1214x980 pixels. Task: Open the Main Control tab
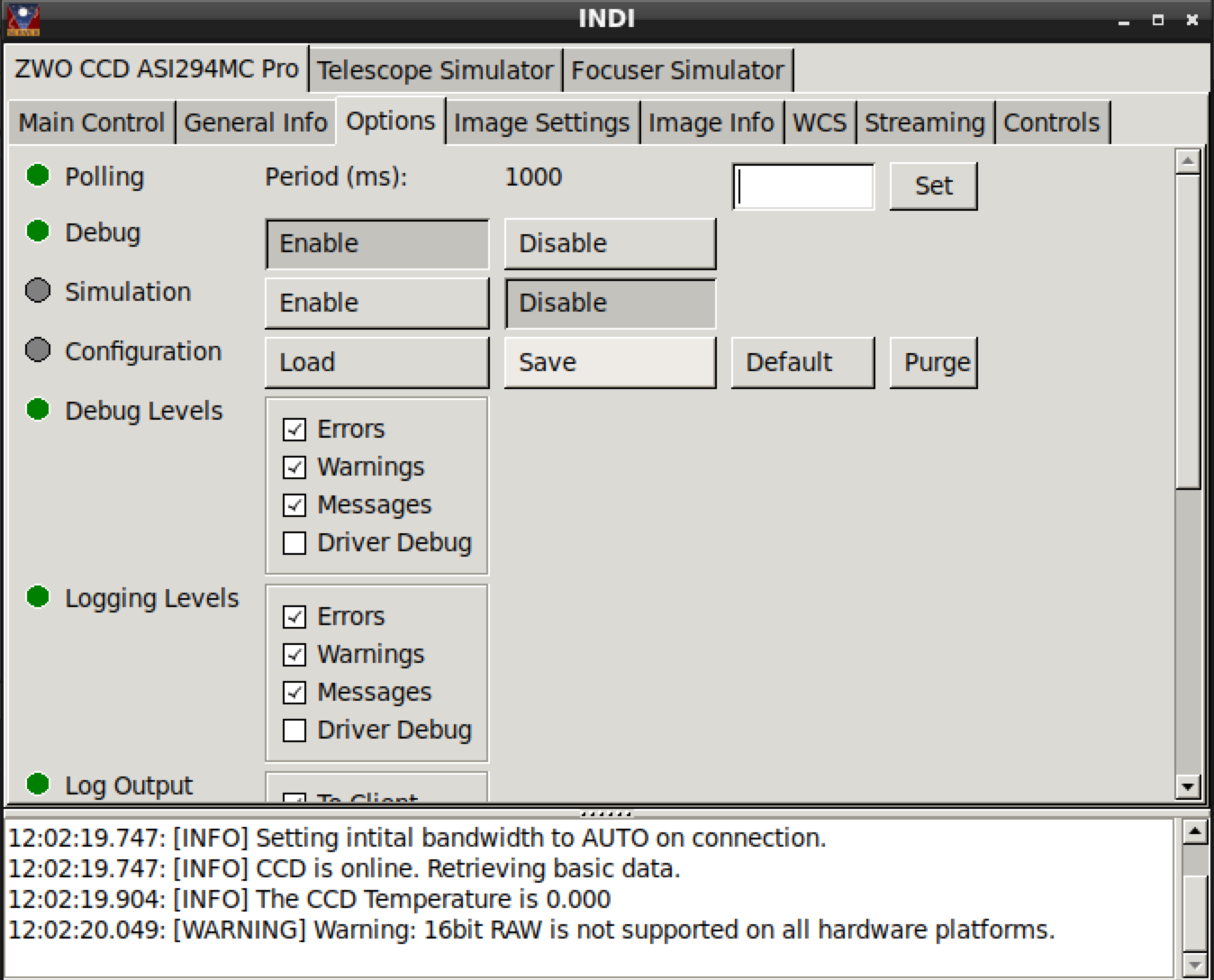[92, 122]
